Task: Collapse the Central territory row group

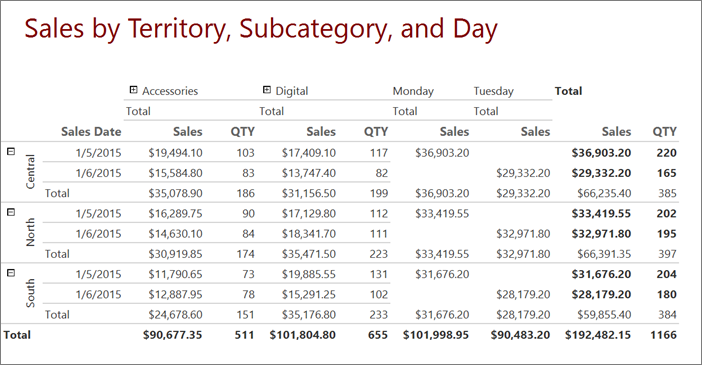Action: pos(11,151)
